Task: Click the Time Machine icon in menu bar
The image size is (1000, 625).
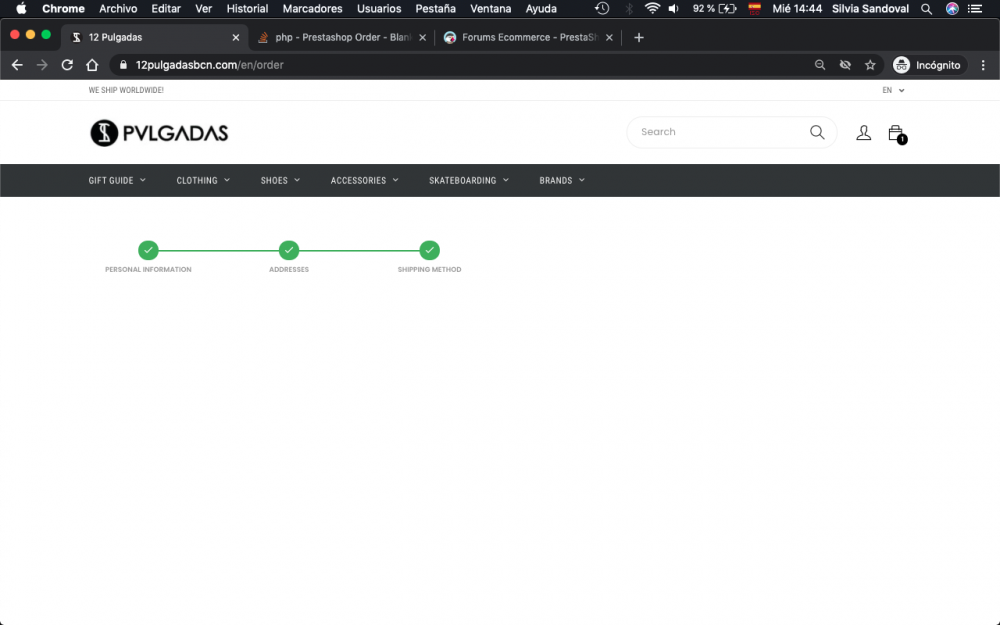Action: click(602, 9)
